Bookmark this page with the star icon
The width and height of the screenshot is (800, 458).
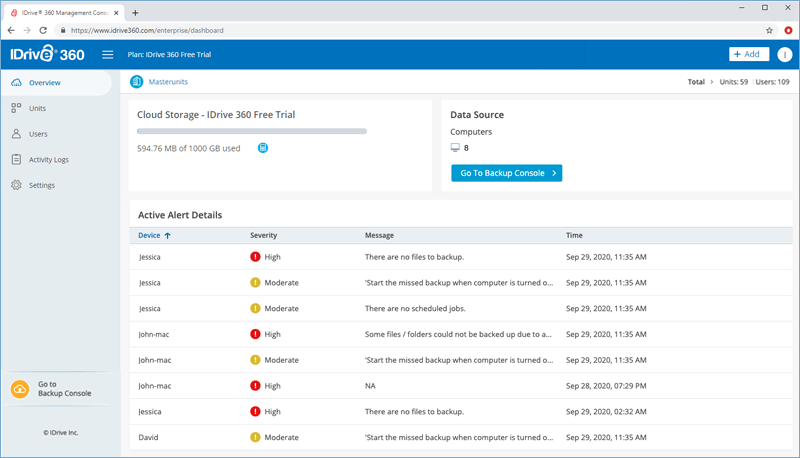(769, 30)
